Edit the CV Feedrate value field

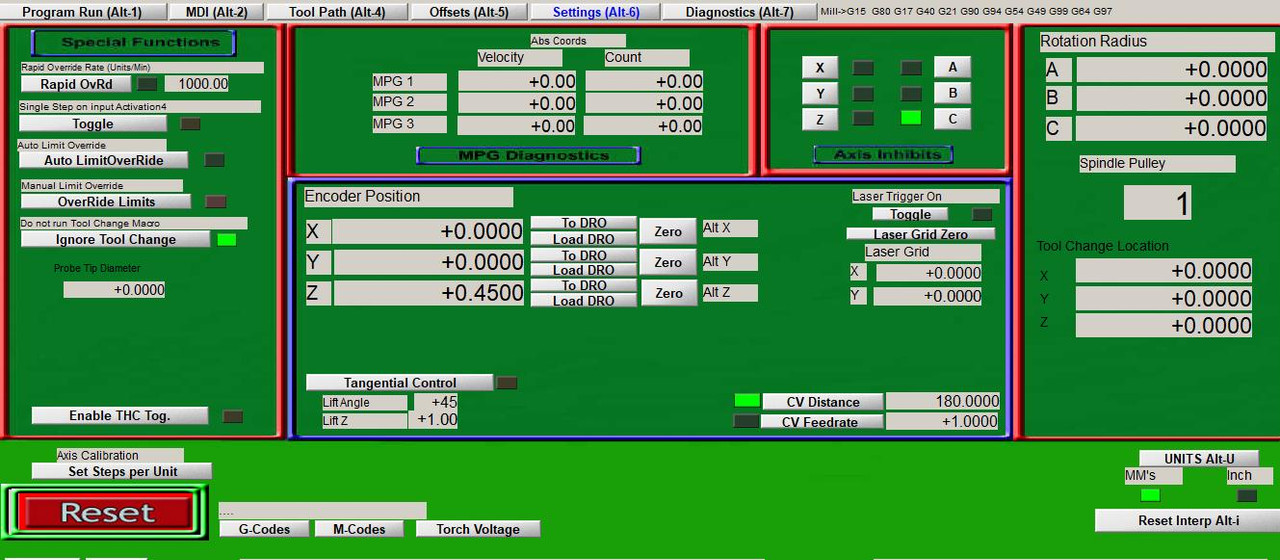[x=943, y=421]
